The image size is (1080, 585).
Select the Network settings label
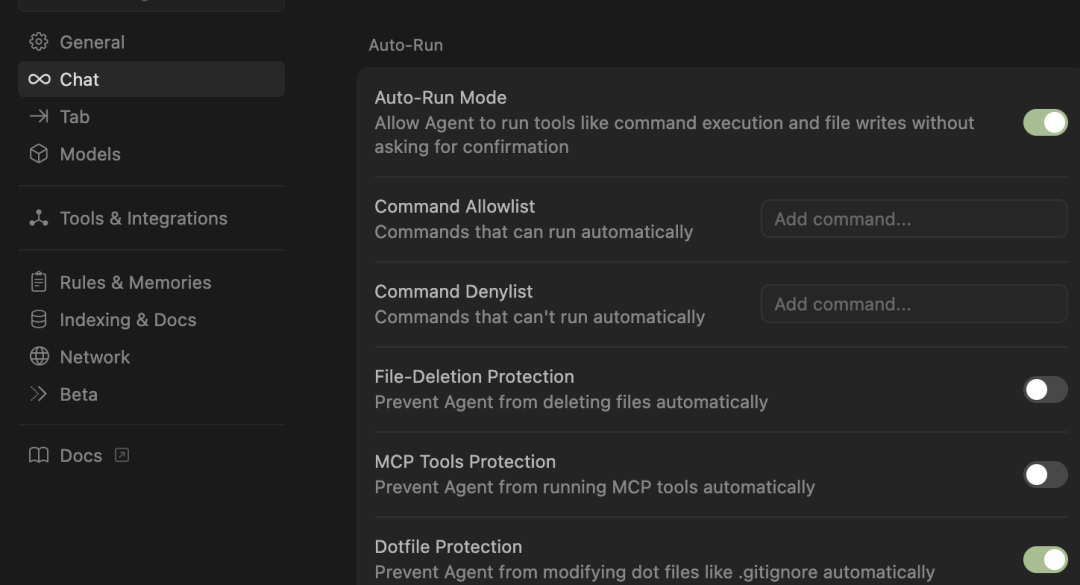point(95,357)
